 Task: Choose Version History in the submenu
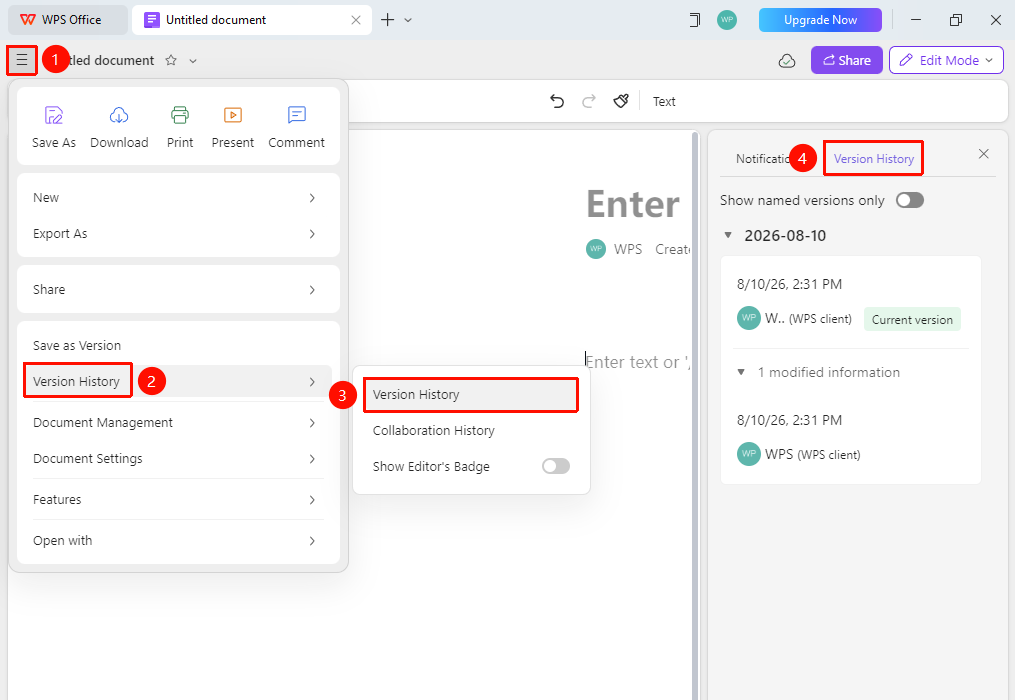tap(471, 394)
